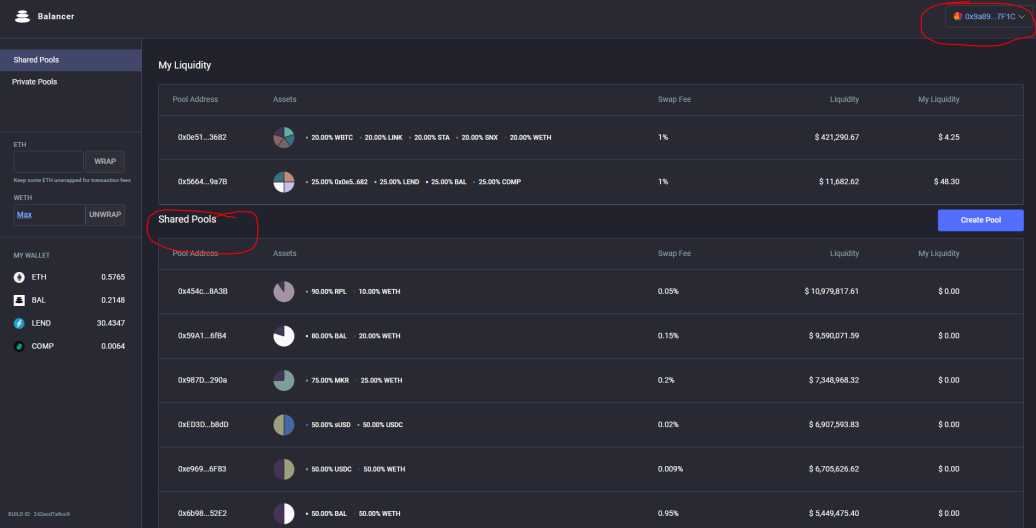Click the pie chart for pool 0x454c...8A3B
This screenshot has height=528, width=1036.
click(283, 291)
